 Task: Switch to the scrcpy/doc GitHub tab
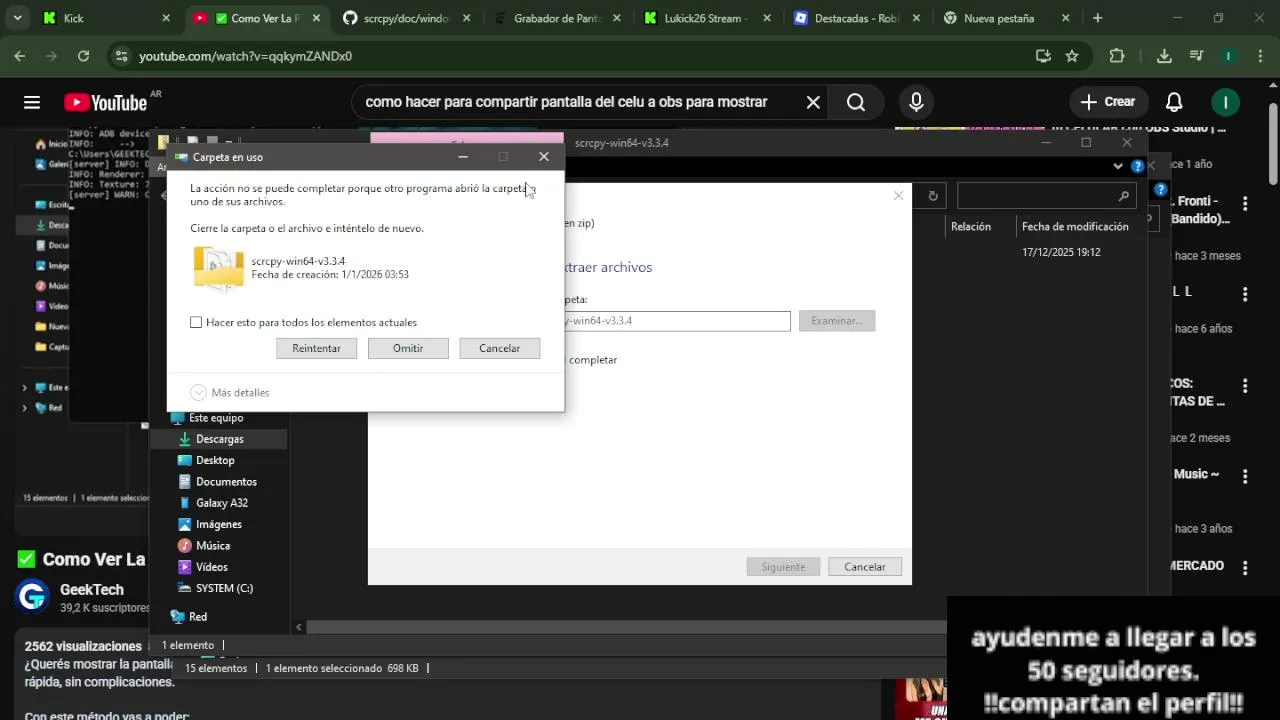(407, 18)
